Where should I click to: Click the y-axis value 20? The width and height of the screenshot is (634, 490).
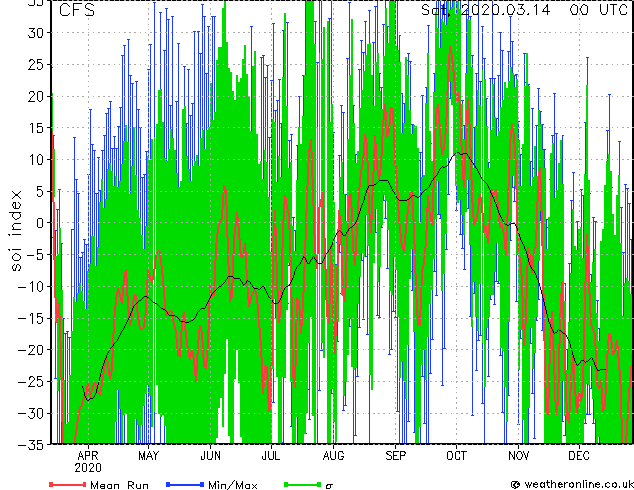[36, 96]
